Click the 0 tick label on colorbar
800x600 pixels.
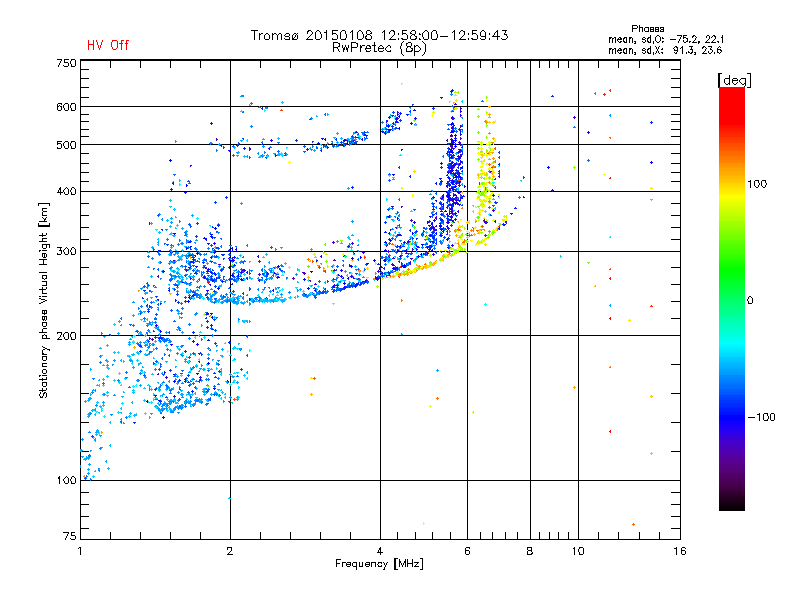tap(750, 300)
